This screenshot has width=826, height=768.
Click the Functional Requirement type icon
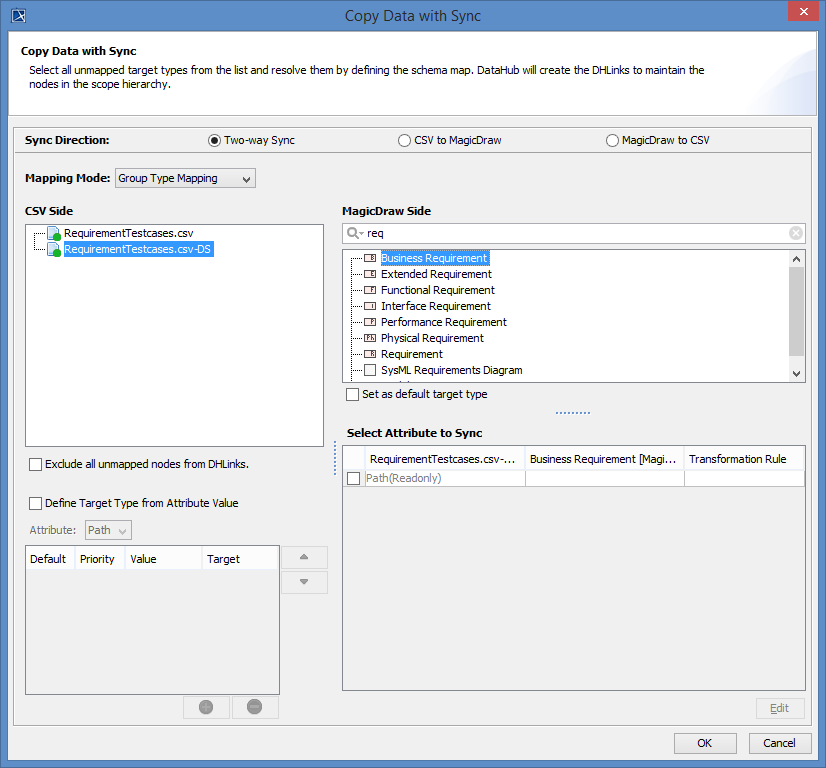point(370,290)
